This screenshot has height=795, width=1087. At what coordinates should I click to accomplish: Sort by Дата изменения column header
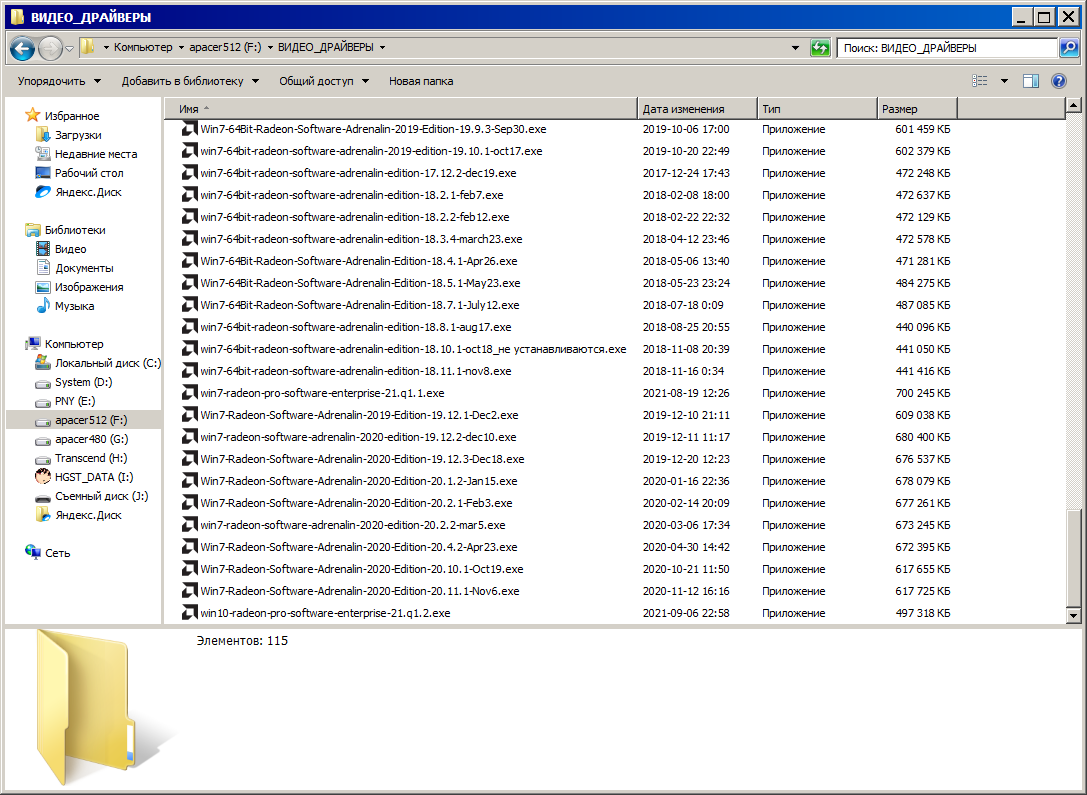tap(697, 109)
